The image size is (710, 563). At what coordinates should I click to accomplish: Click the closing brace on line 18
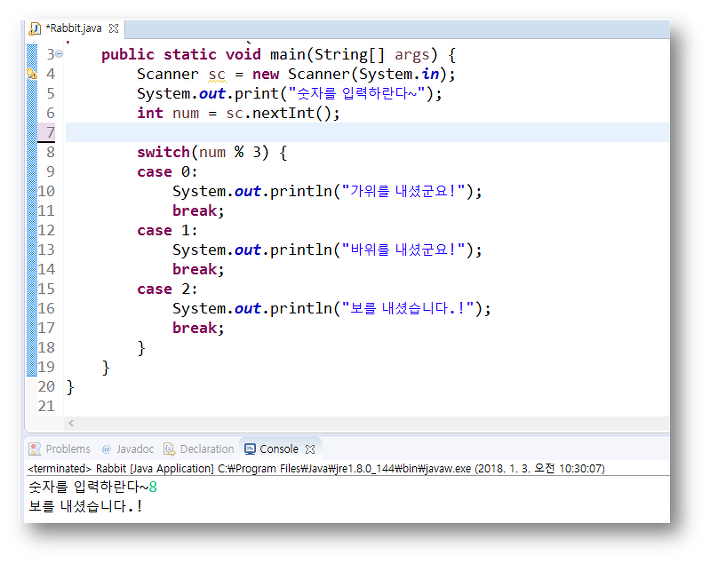[x=141, y=348]
